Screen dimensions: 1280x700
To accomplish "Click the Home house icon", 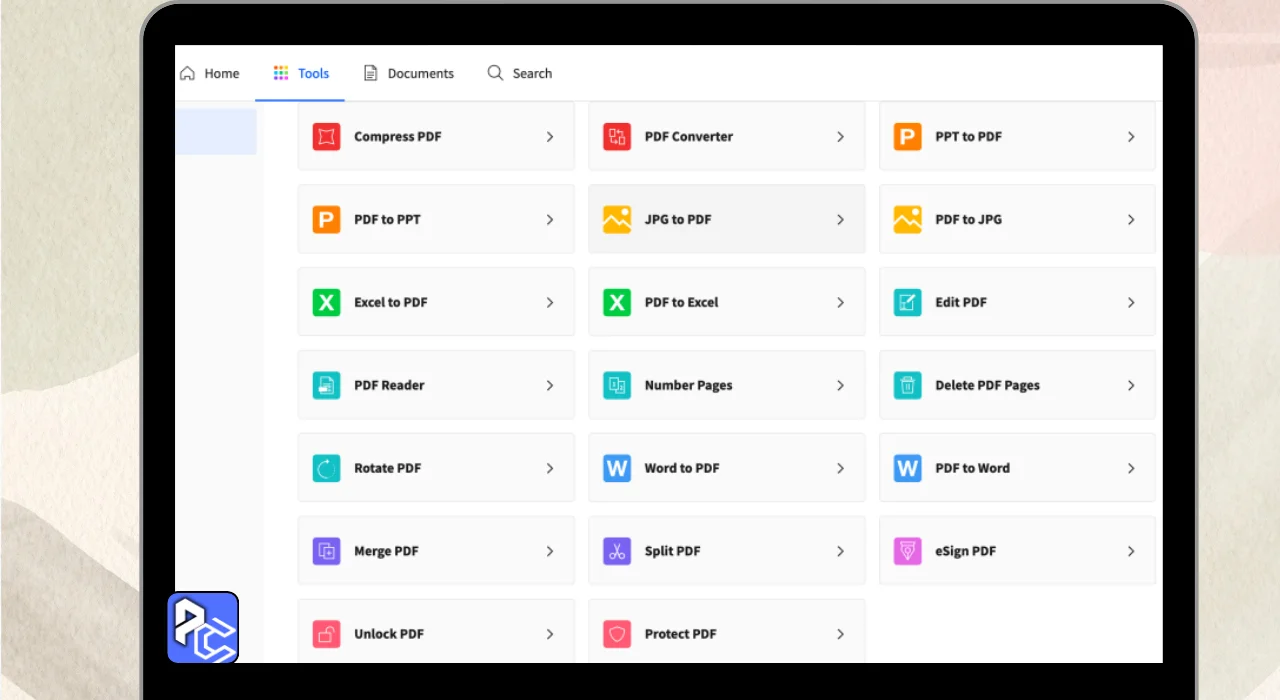I will (x=187, y=73).
